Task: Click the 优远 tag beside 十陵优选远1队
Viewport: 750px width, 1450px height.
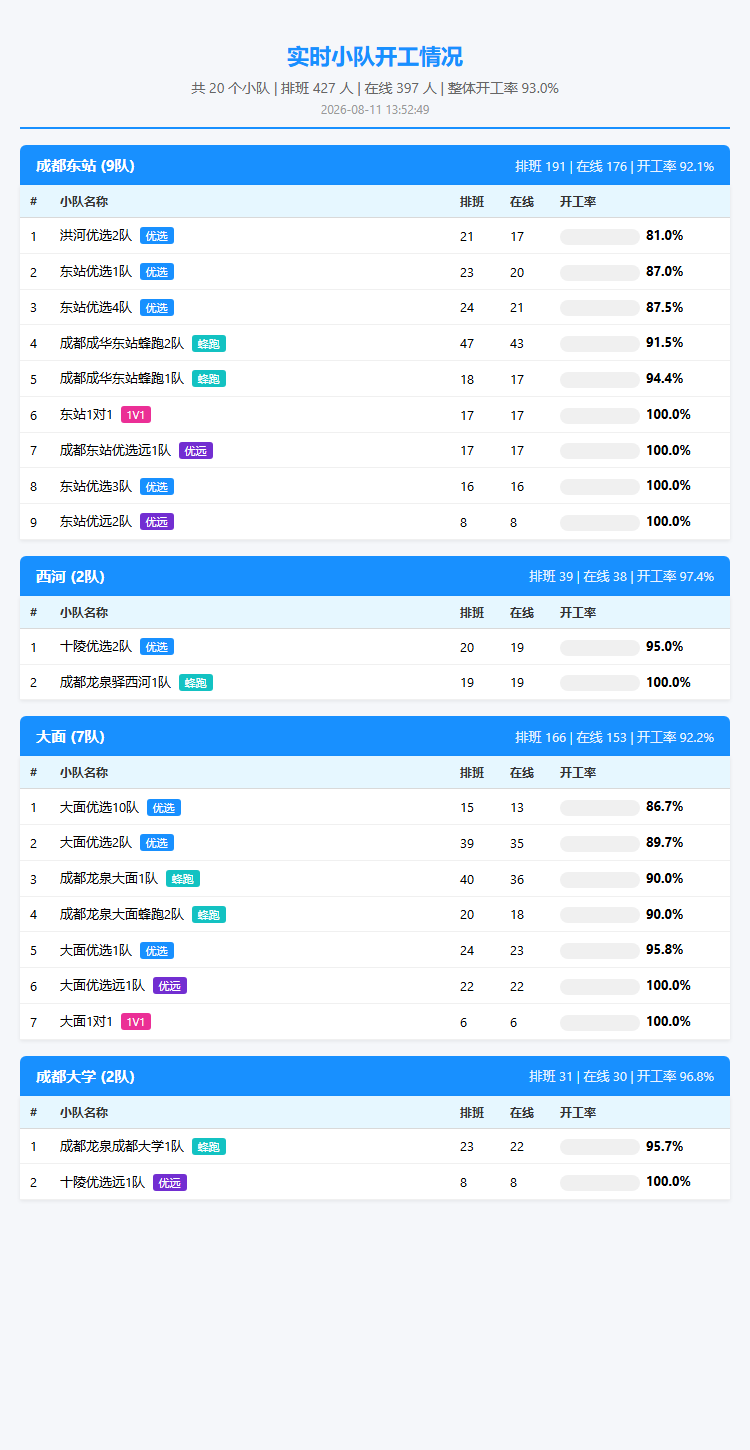Action: pyautogui.click(x=170, y=1183)
